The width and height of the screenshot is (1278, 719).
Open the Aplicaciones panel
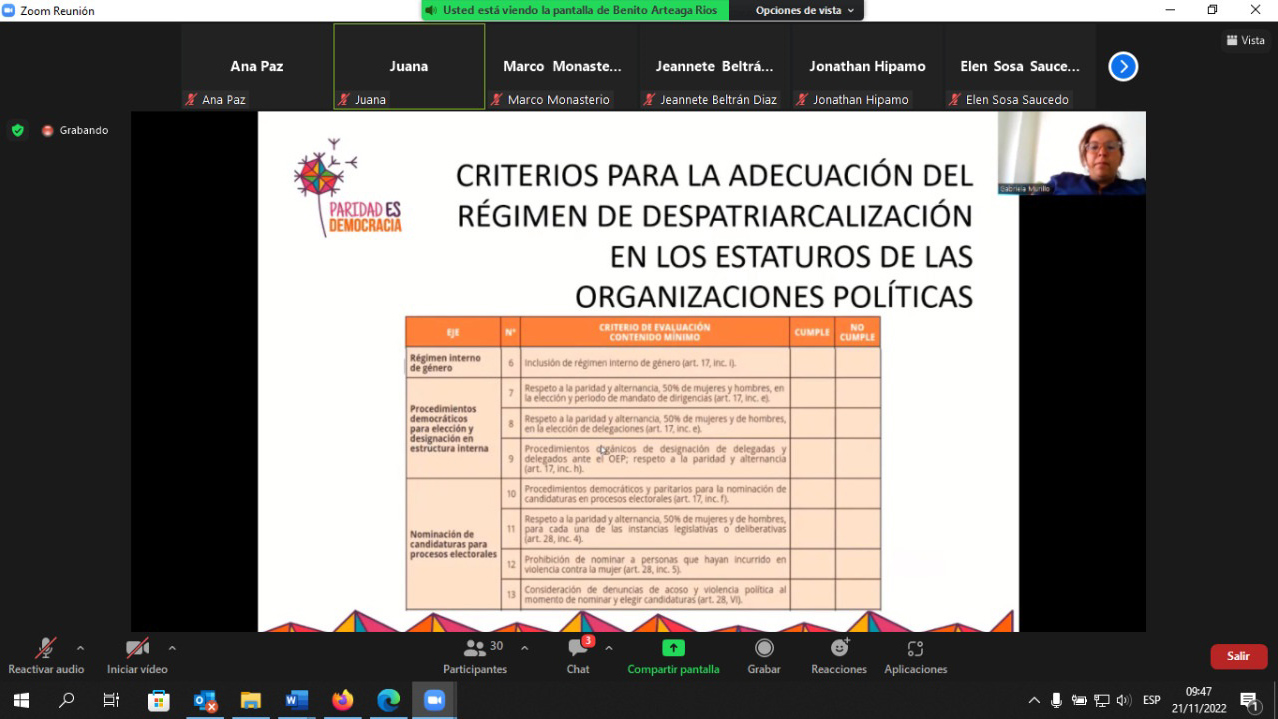click(x=915, y=656)
